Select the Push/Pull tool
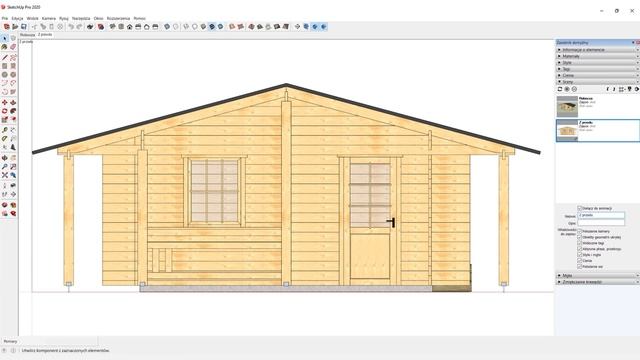Viewport: 640px width, 360px height. tap(13, 102)
